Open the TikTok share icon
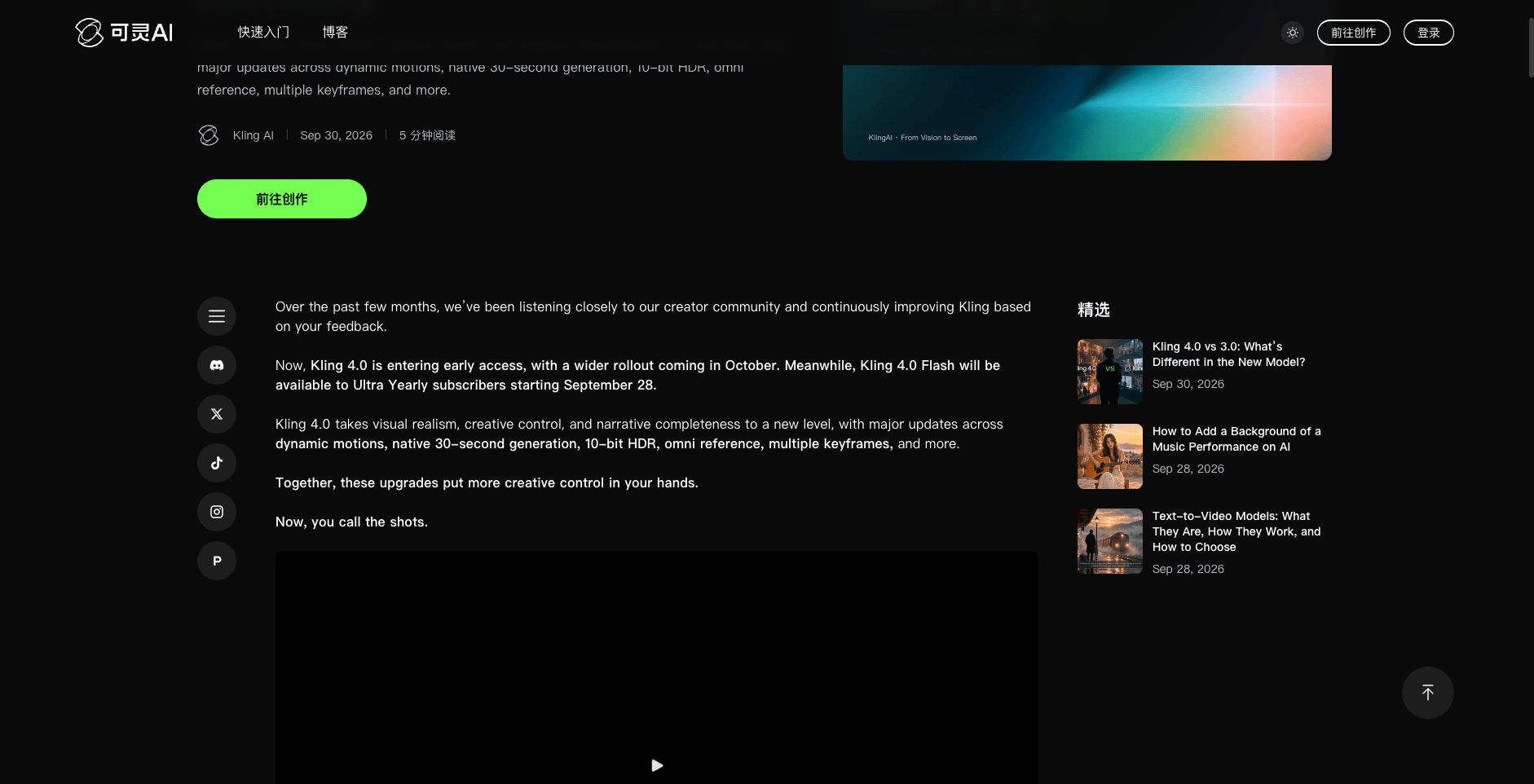The width and height of the screenshot is (1534, 784). (217, 463)
